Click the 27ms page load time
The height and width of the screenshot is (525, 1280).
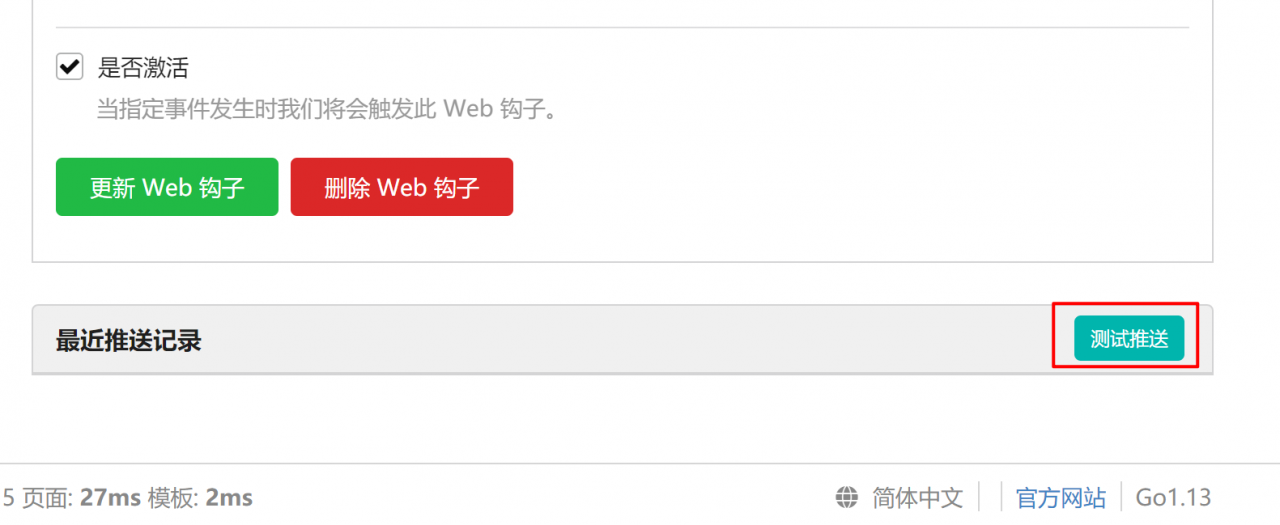click(x=110, y=497)
